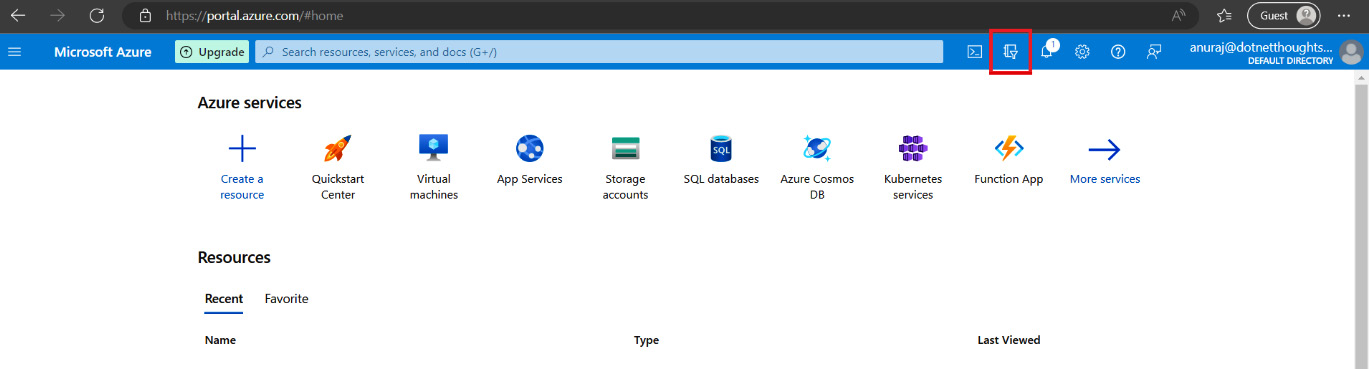
Task: Open the Directories and subscriptions filter
Action: click(1010, 52)
